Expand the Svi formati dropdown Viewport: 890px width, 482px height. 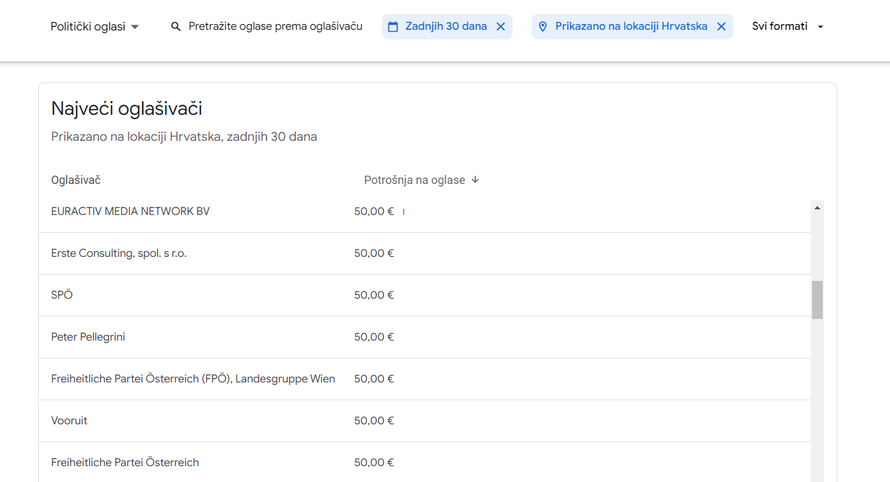click(788, 27)
